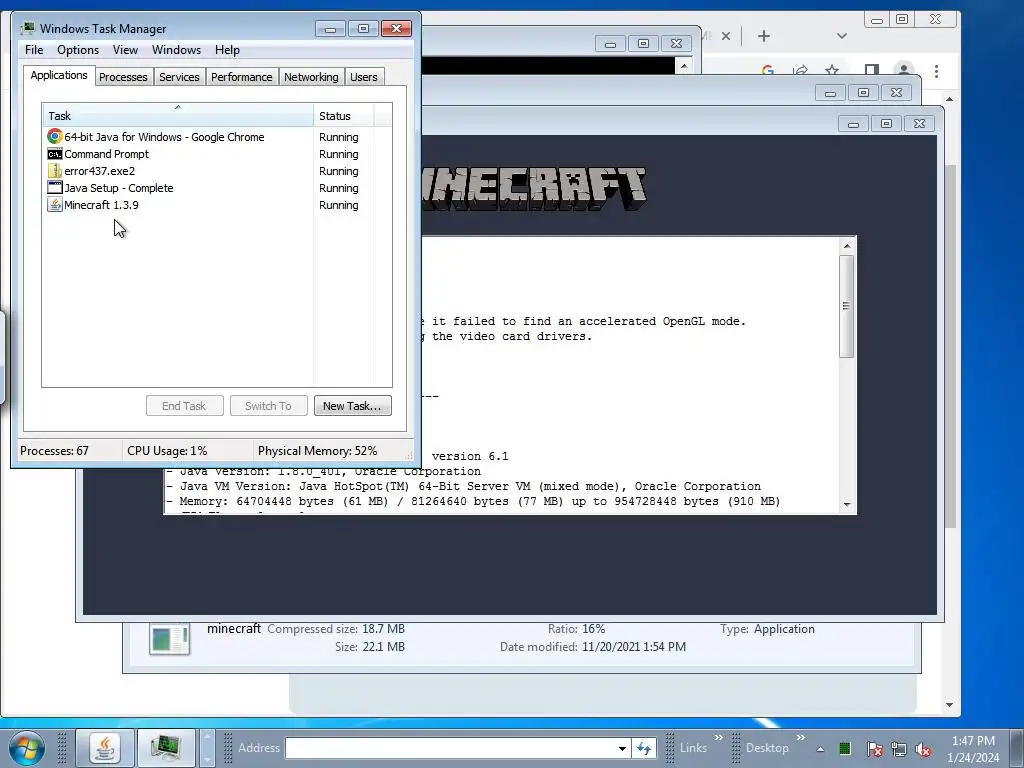
Task: Click the Task Manager taskbar button
Action: click(x=166, y=748)
